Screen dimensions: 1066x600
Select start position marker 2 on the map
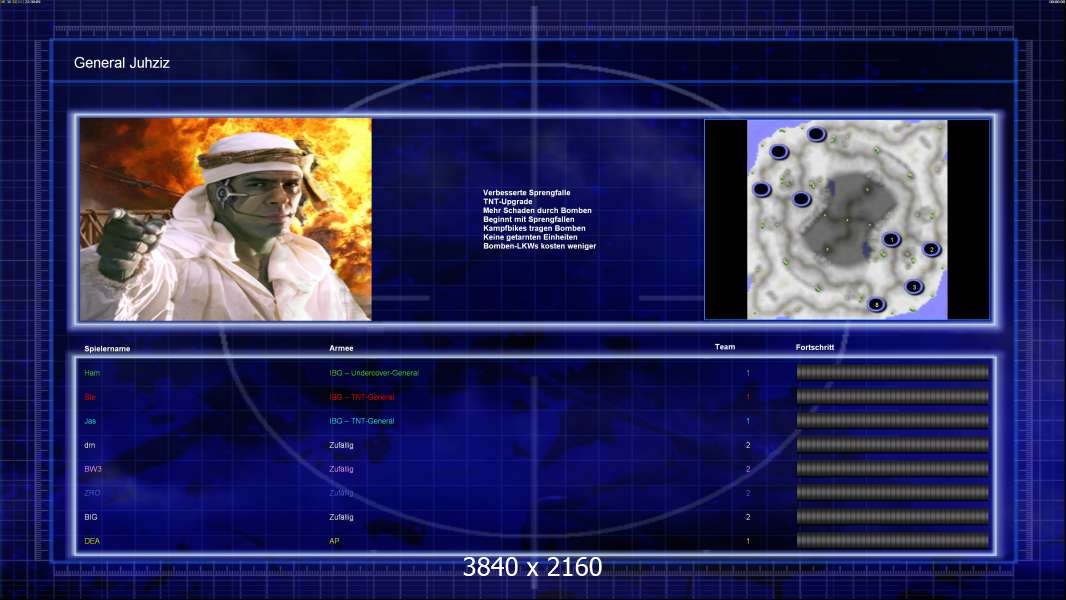point(931,249)
